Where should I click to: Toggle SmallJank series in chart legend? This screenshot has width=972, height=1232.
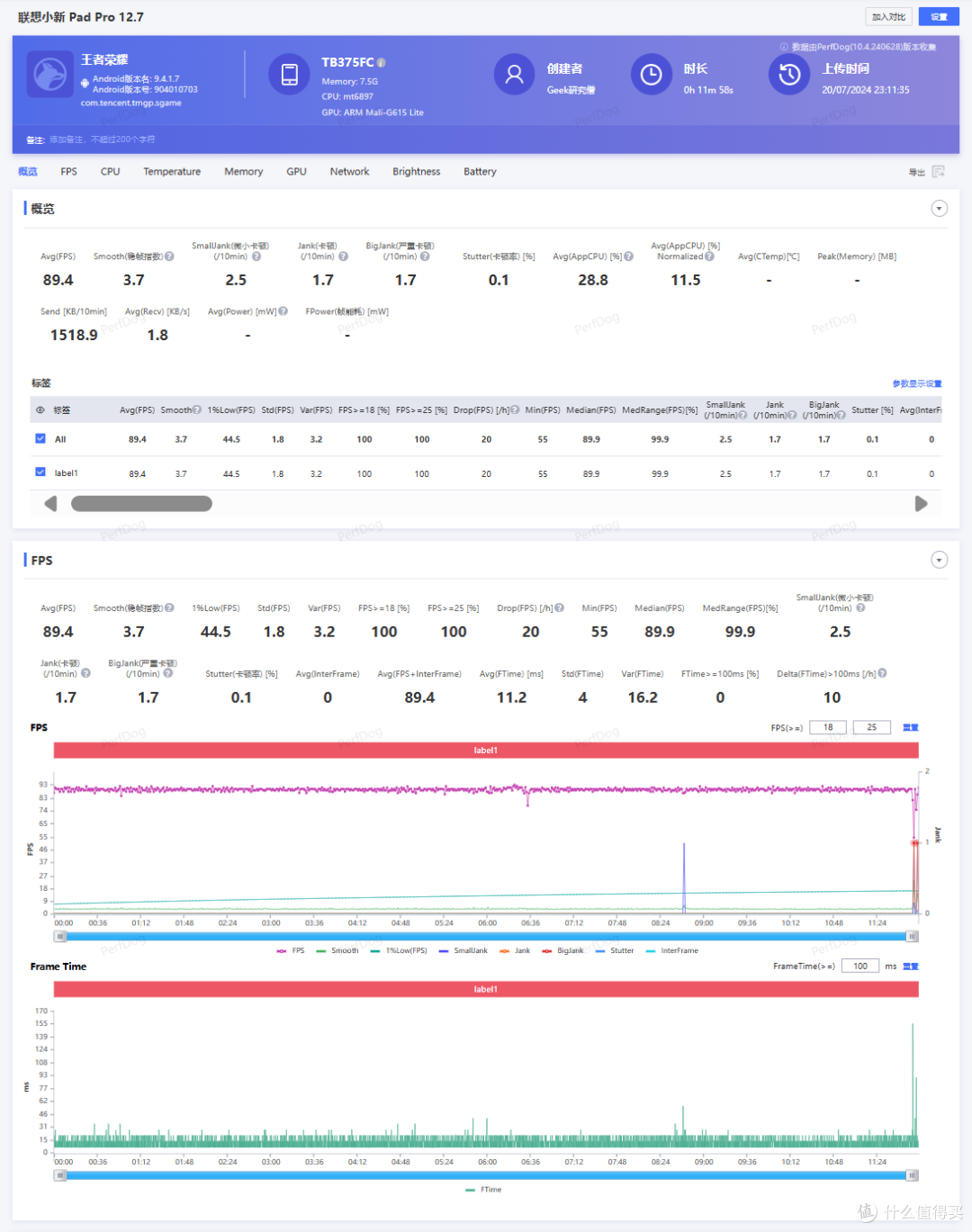click(463, 950)
